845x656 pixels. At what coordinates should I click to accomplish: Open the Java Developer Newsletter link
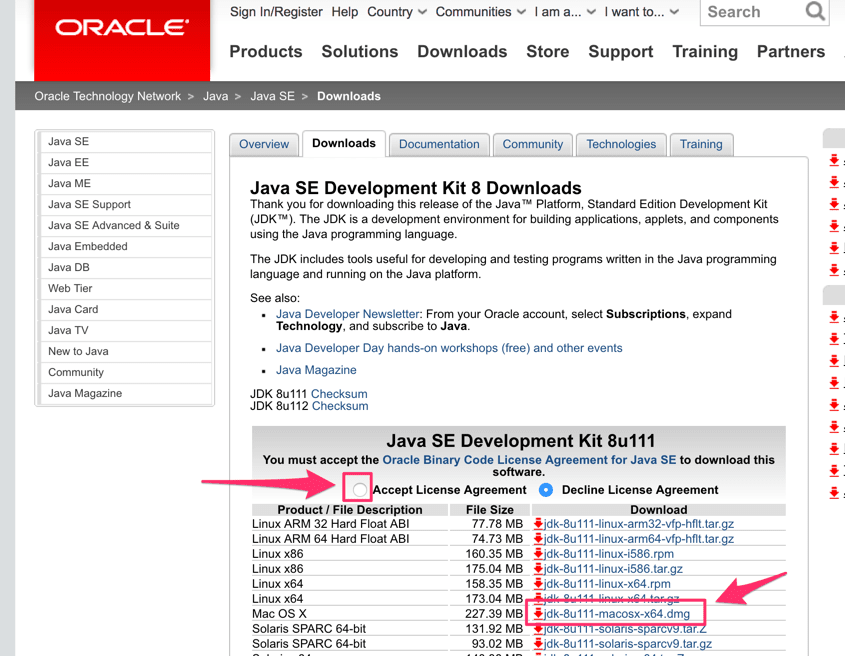[x=348, y=314]
